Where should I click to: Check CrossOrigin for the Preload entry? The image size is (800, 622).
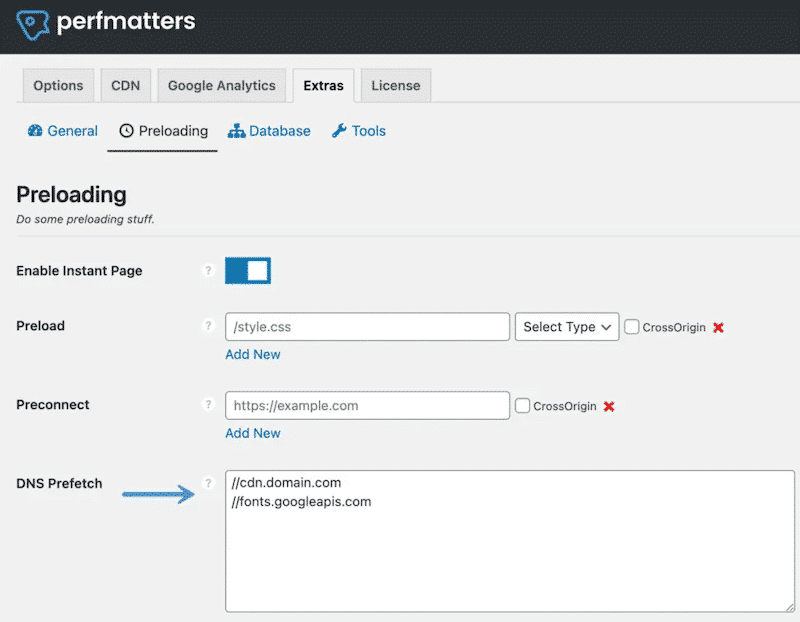coord(632,327)
